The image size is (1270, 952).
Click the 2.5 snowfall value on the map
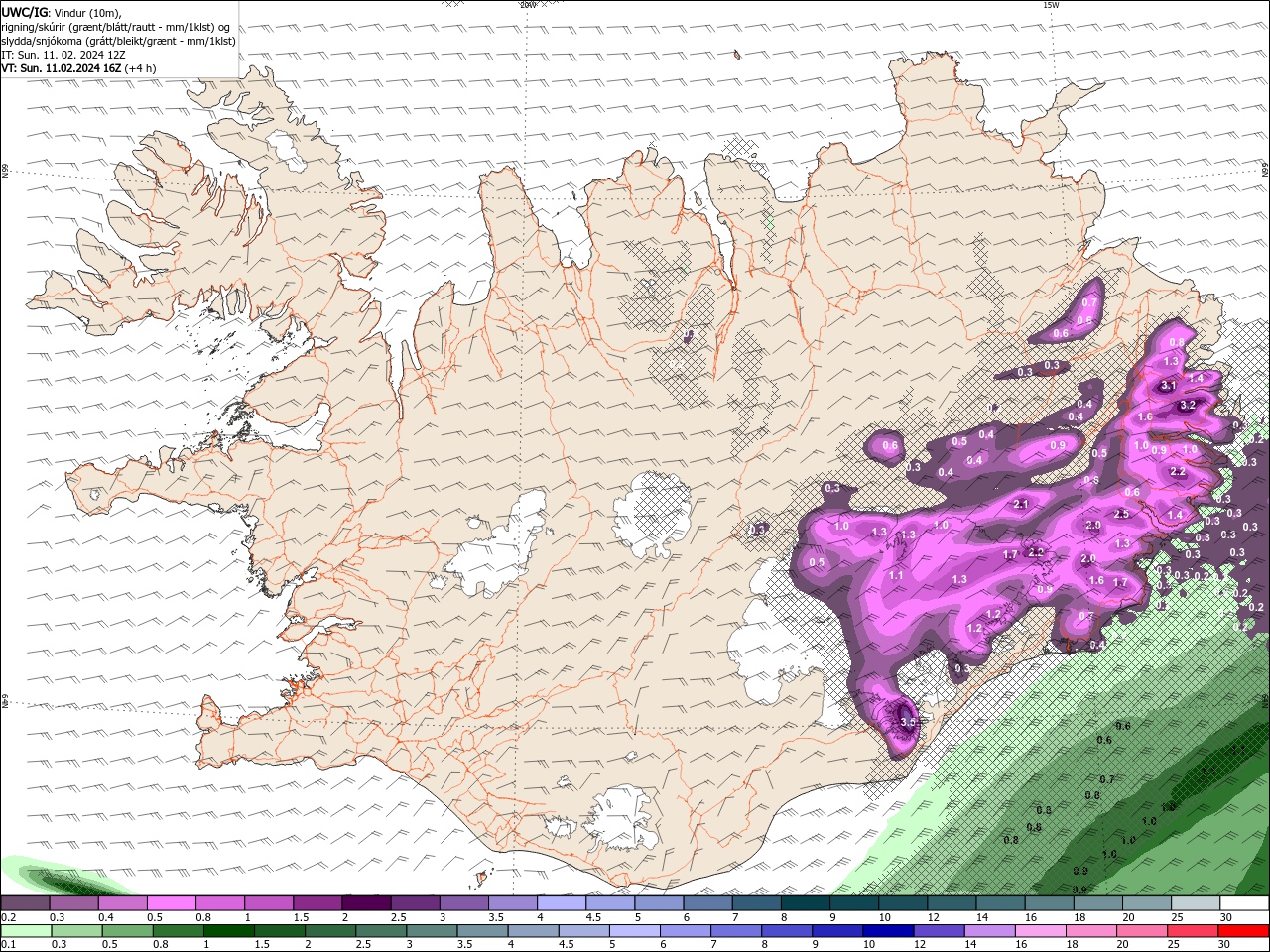tap(1122, 514)
